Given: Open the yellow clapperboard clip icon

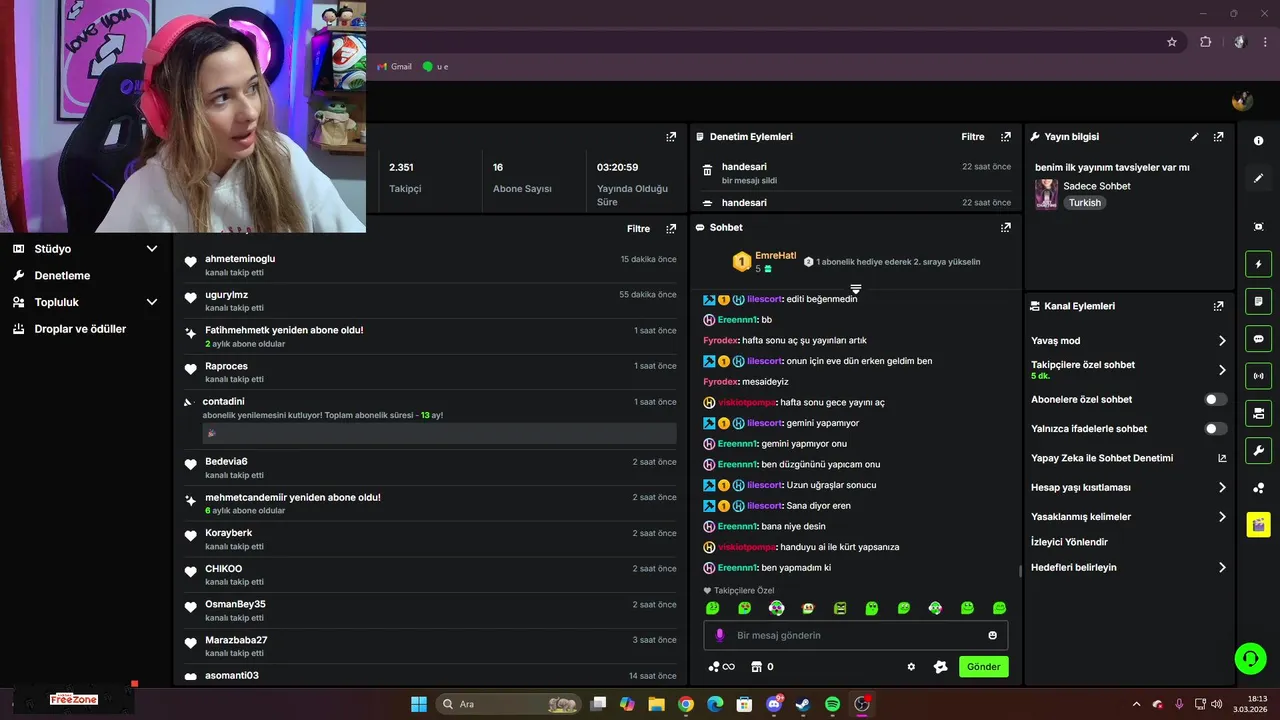Looking at the screenshot, I should (x=1258, y=524).
